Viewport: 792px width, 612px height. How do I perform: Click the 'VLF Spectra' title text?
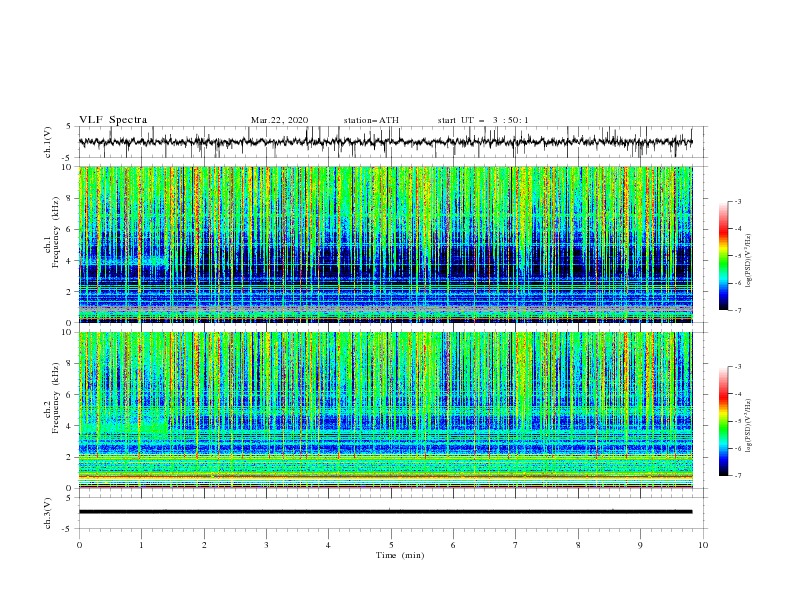(x=113, y=120)
